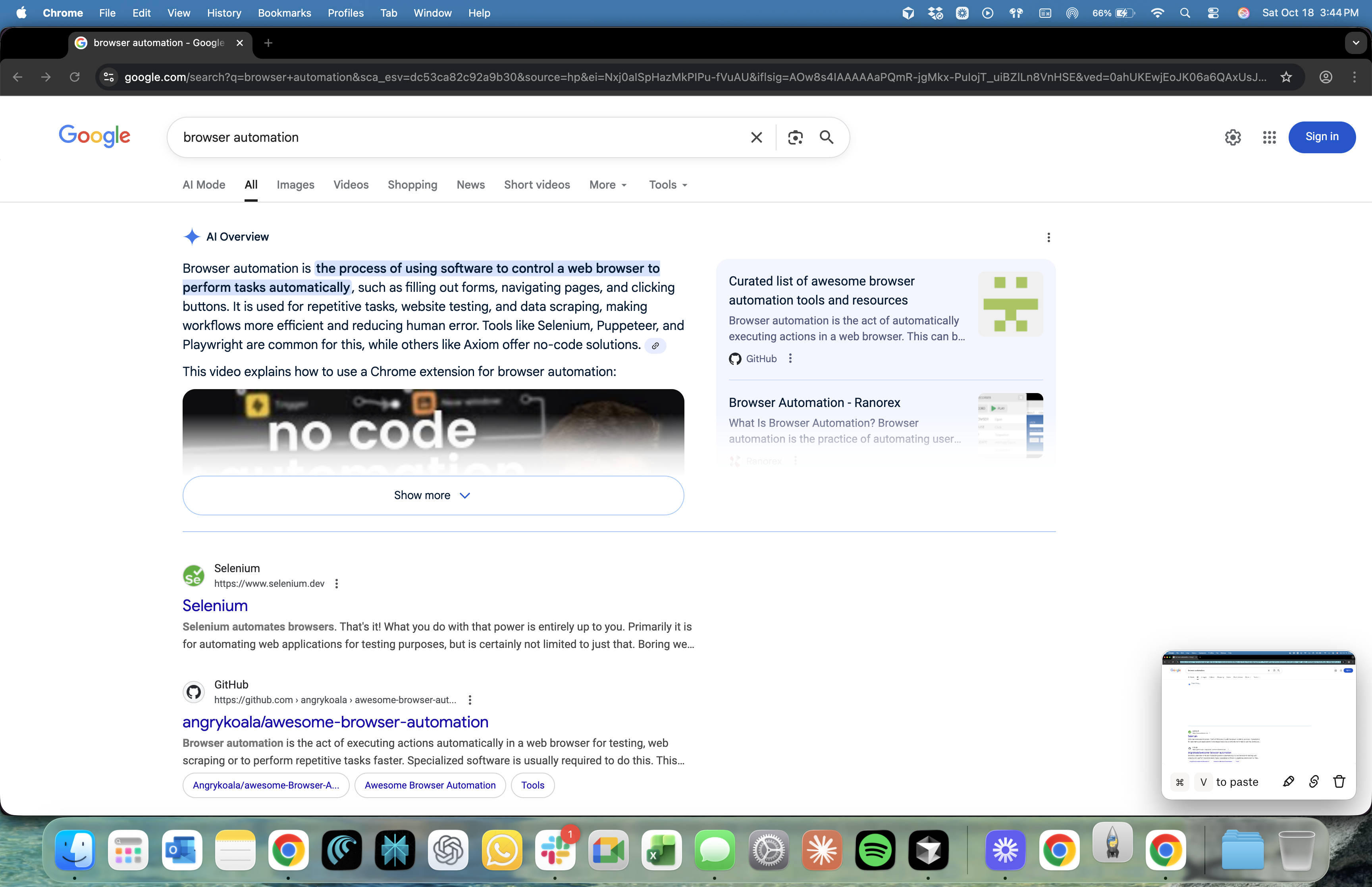Switch to the Images results tab

295,185
